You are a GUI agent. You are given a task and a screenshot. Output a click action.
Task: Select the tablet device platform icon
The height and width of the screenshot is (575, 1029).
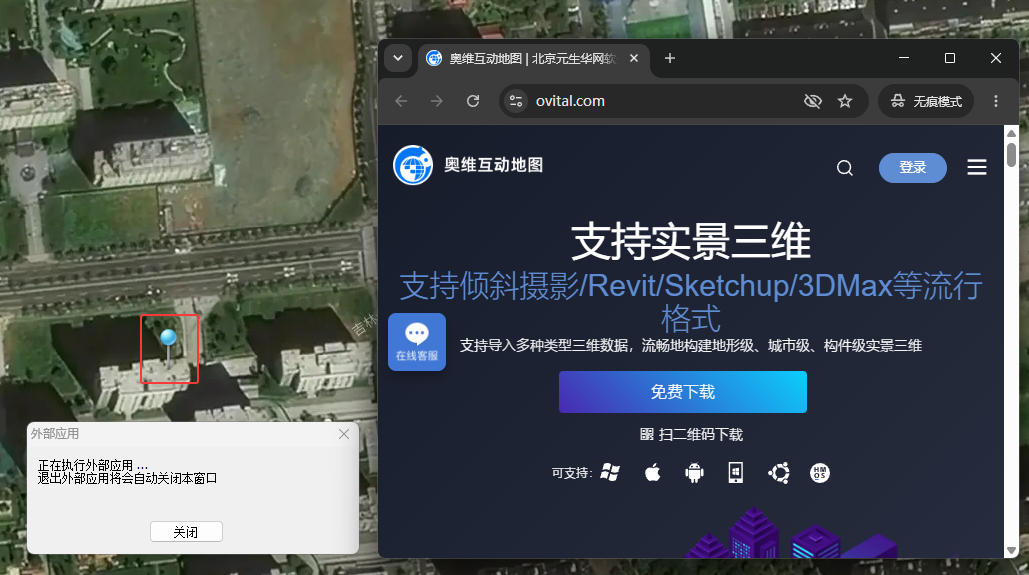coord(736,473)
